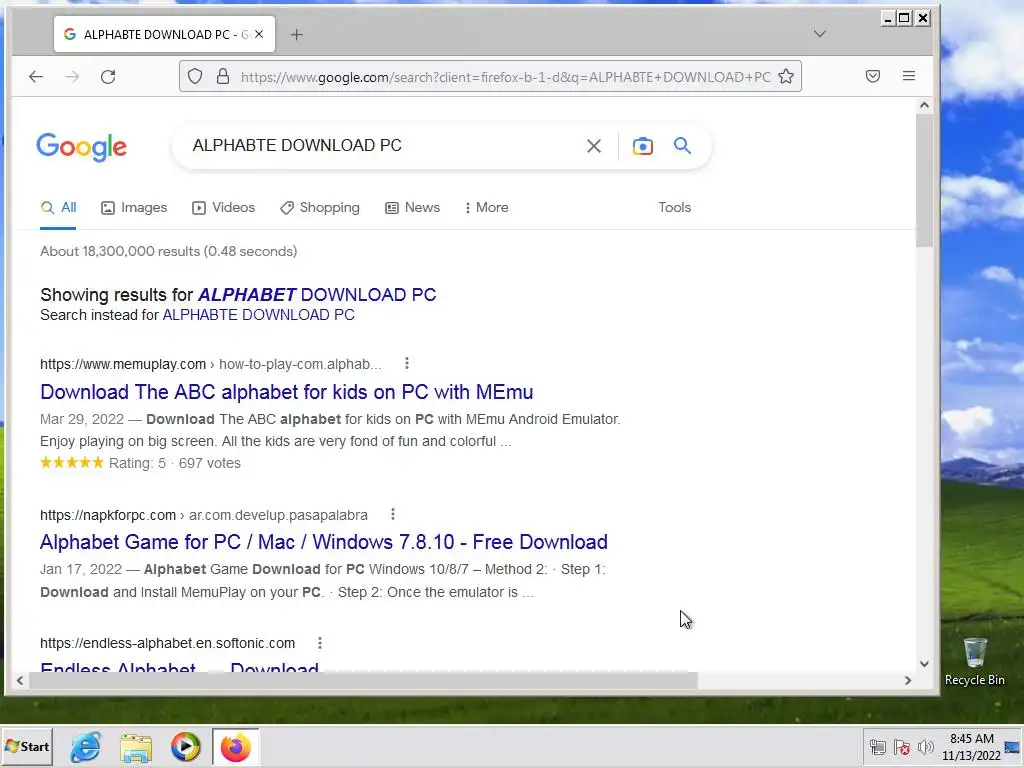Open Alphabet Game for PC / Mac result
Image resolution: width=1024 pixels, height=768 pixels.
pos(324,542)
